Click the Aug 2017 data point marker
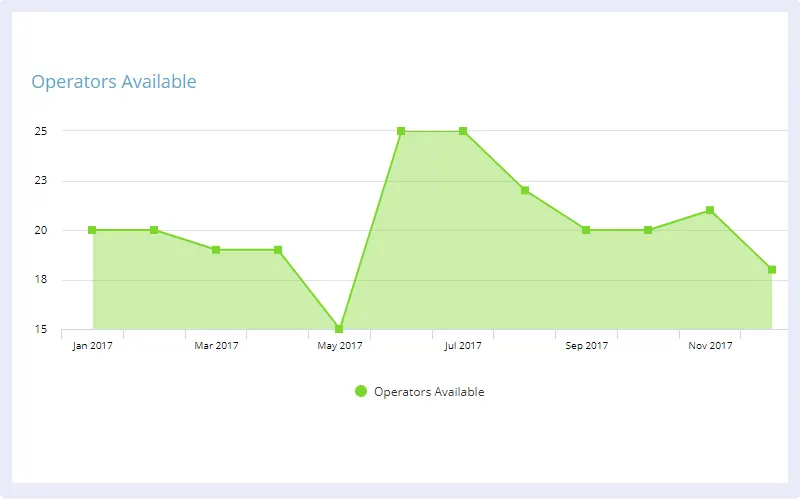The height and width of the screenshot is (500, 800). pos(524,190)
